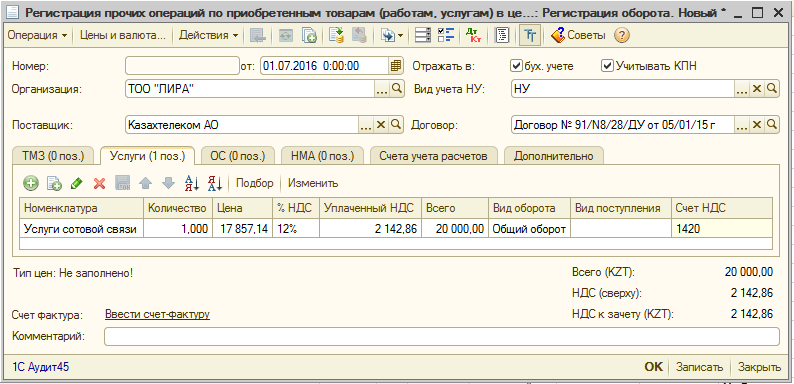Expand the Действия dropdown menu
Viewport: 794px width, 384px height.
pyautogui.click(x=209, y=35)
